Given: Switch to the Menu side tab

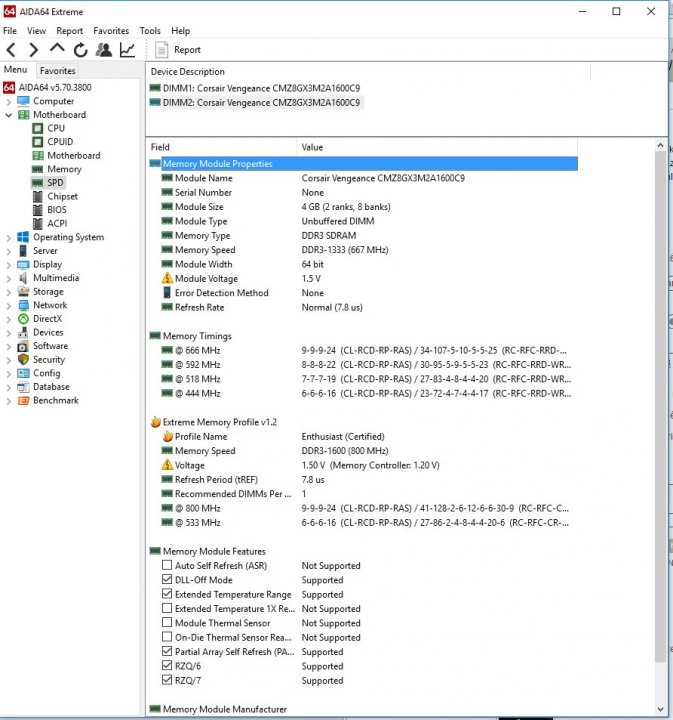Looking at the screenshot, I should coord(16,69).
